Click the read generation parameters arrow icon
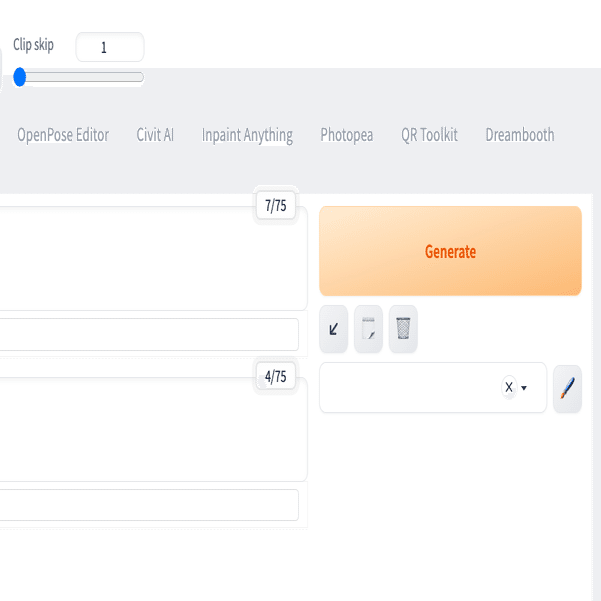 (x=333, y=329)
